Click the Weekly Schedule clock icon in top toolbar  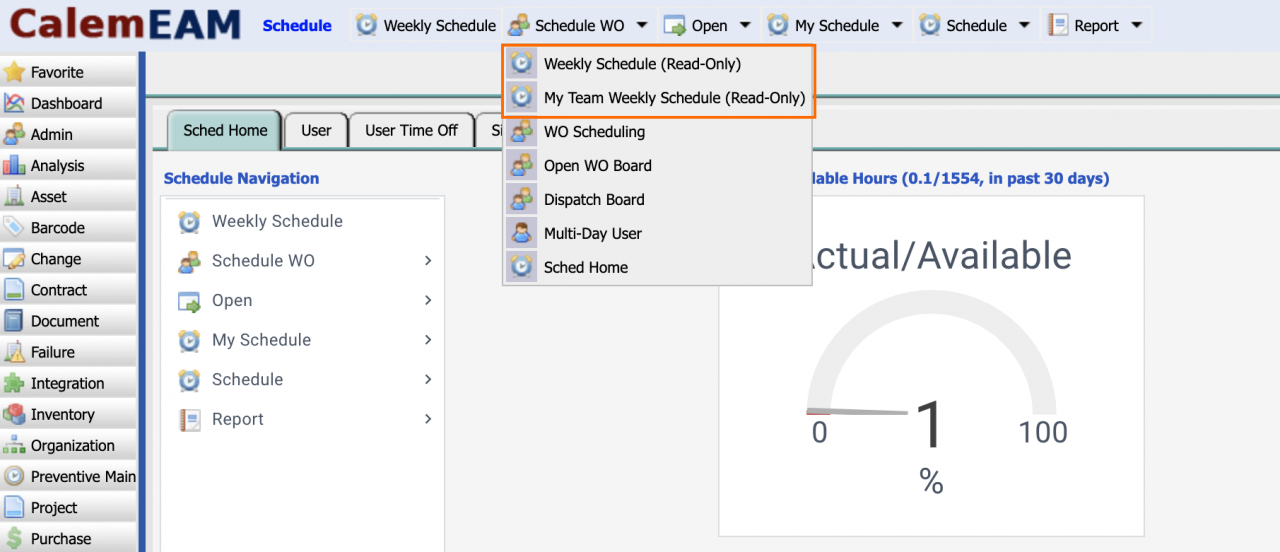[x=367, y=25]
